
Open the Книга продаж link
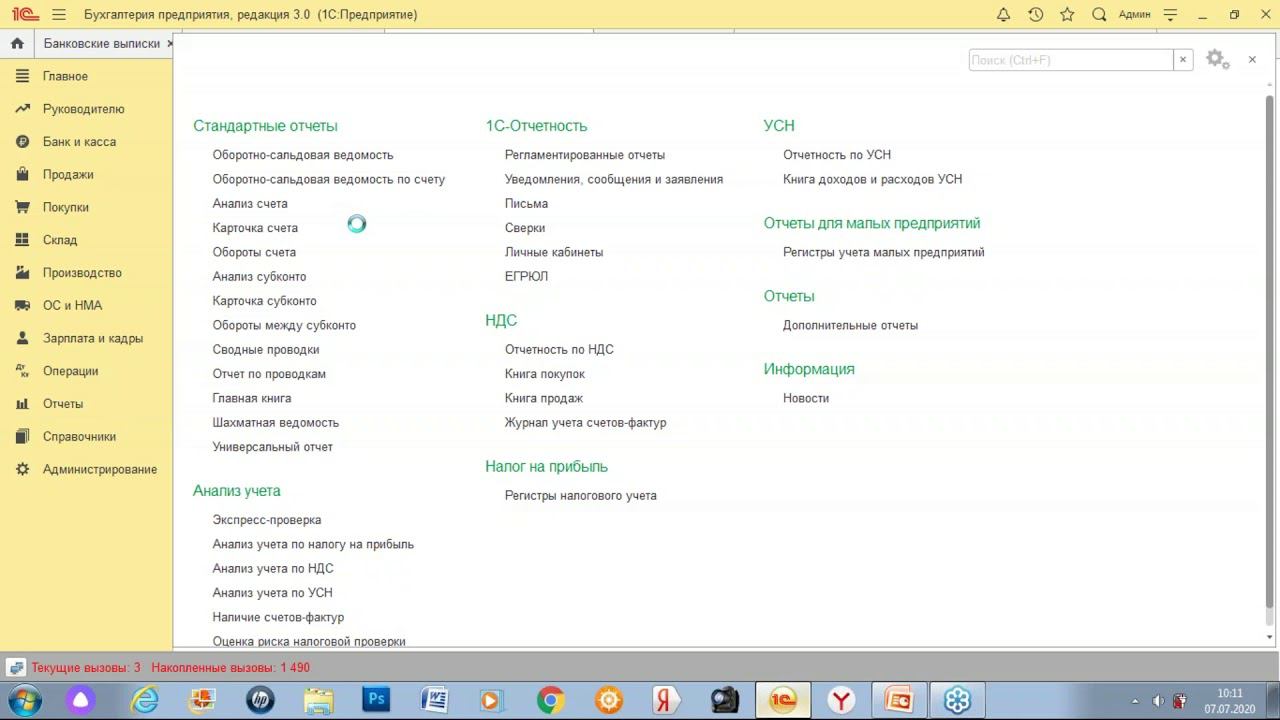(544, 398)
